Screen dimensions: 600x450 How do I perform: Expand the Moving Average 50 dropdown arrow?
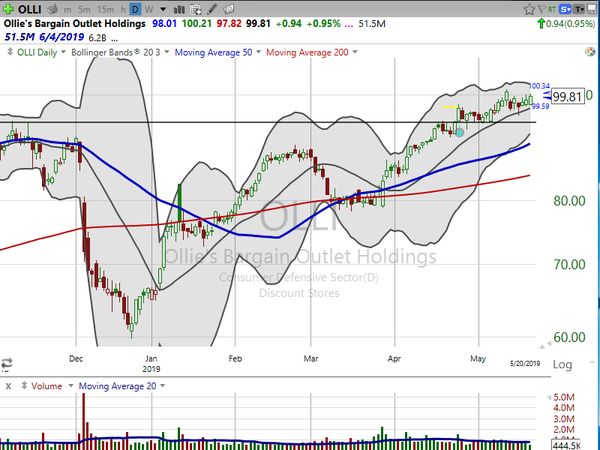pyautogui.click(x=258, y=52)
